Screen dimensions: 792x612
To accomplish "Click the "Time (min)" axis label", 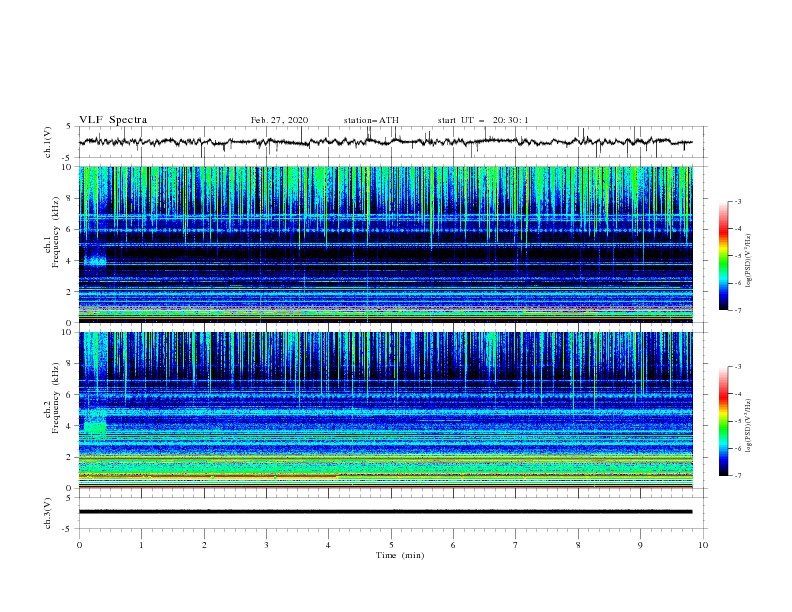I will coord(400,555).
